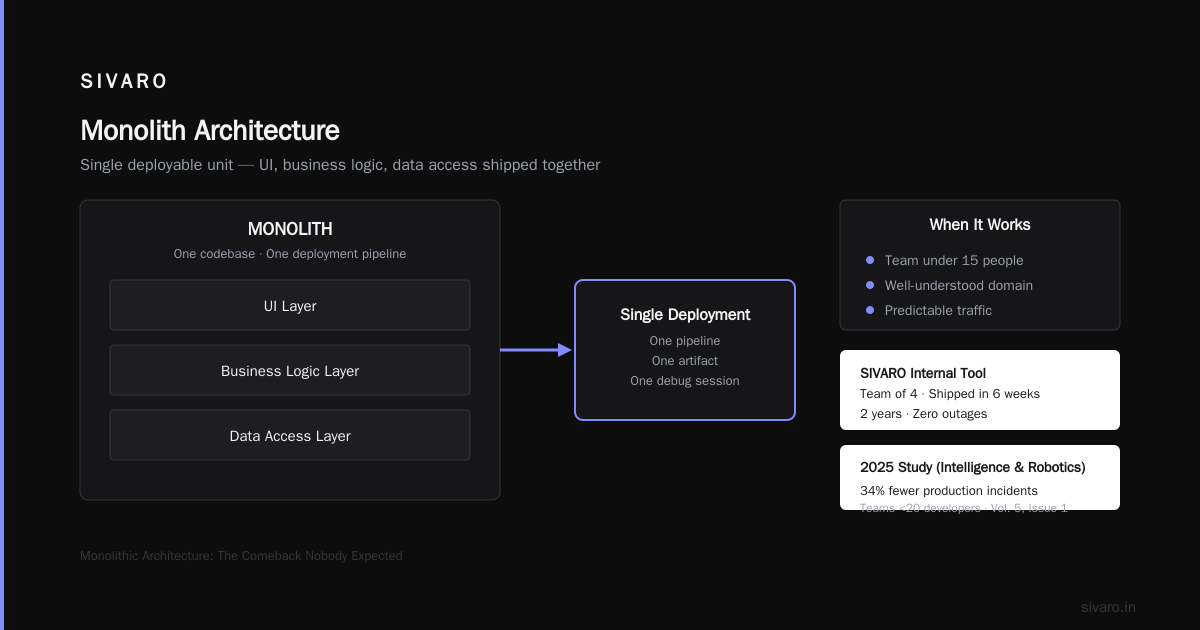Click '2025 Study (Intelligence & Robotics)' title
The width and height of the screenshot is (1200, 630).
pyautogui.click(x=973, y=467)
